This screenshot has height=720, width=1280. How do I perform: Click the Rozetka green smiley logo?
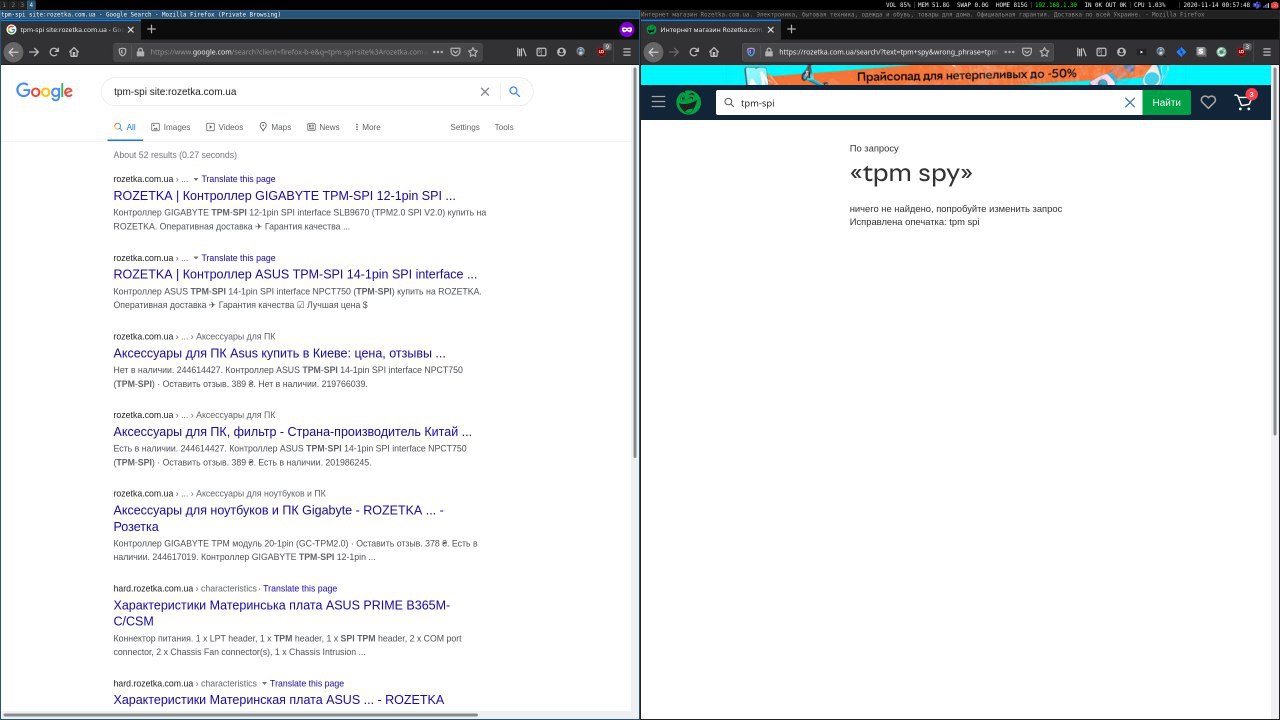689,102
